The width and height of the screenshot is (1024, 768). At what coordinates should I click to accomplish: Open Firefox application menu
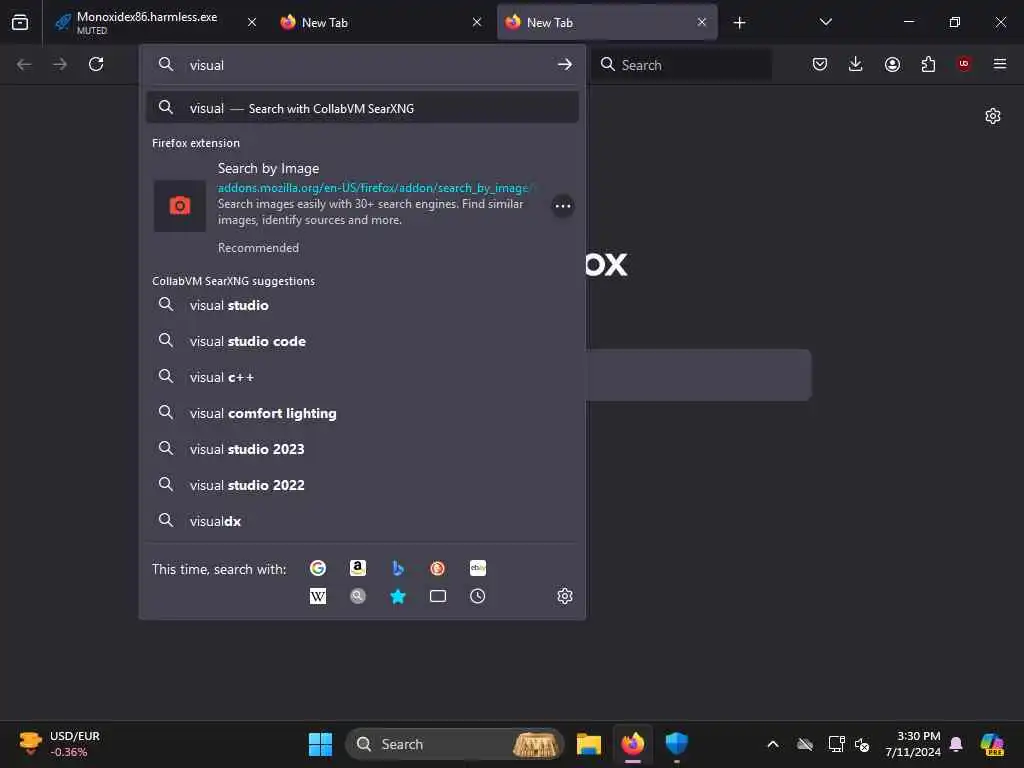click(1000, 64)
